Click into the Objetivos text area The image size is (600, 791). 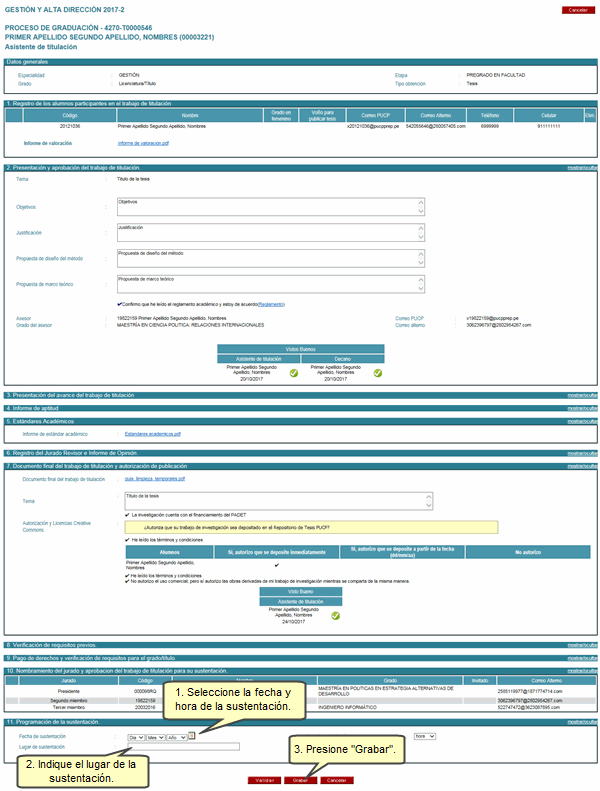271,207
